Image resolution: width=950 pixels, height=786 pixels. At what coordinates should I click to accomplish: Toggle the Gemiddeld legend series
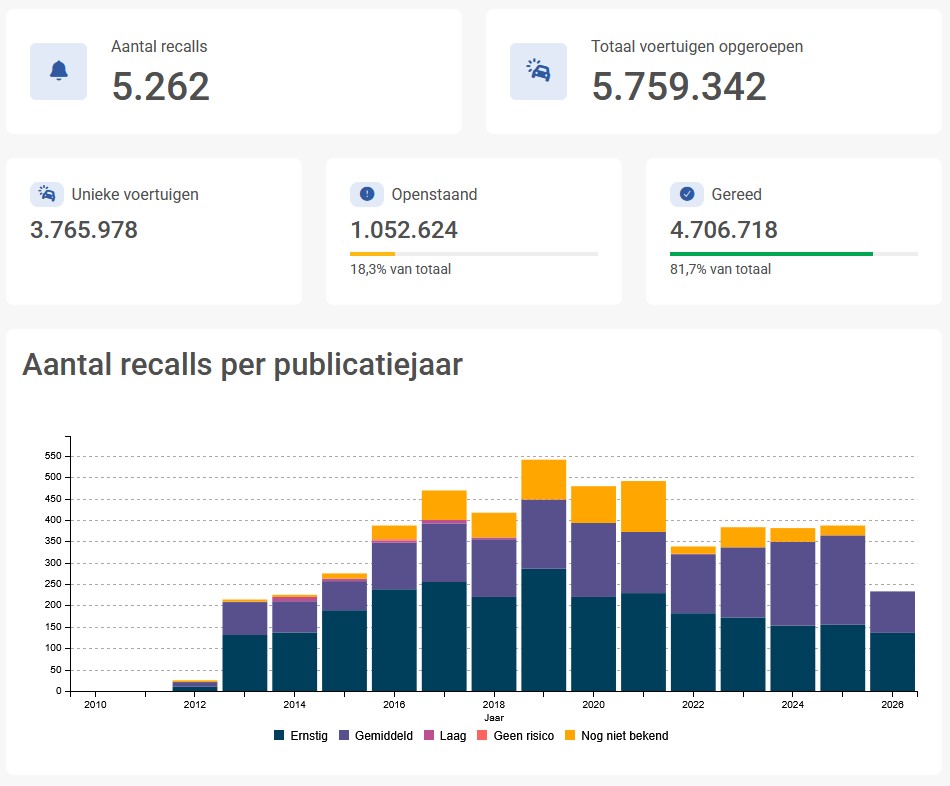point(376,735)
